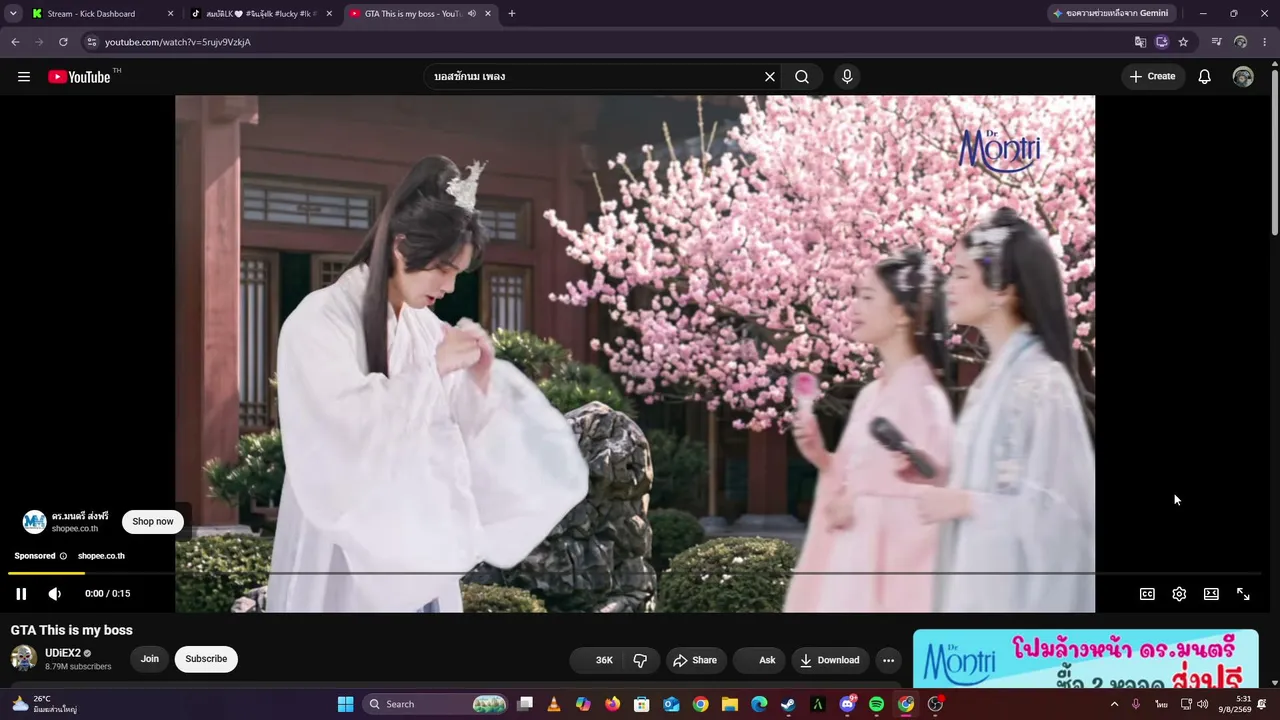Viewport: 1280px width, 720px height.
Task: Close the Kick Dashboard tab
Action: pyautogui.click(x=170, y=14)
